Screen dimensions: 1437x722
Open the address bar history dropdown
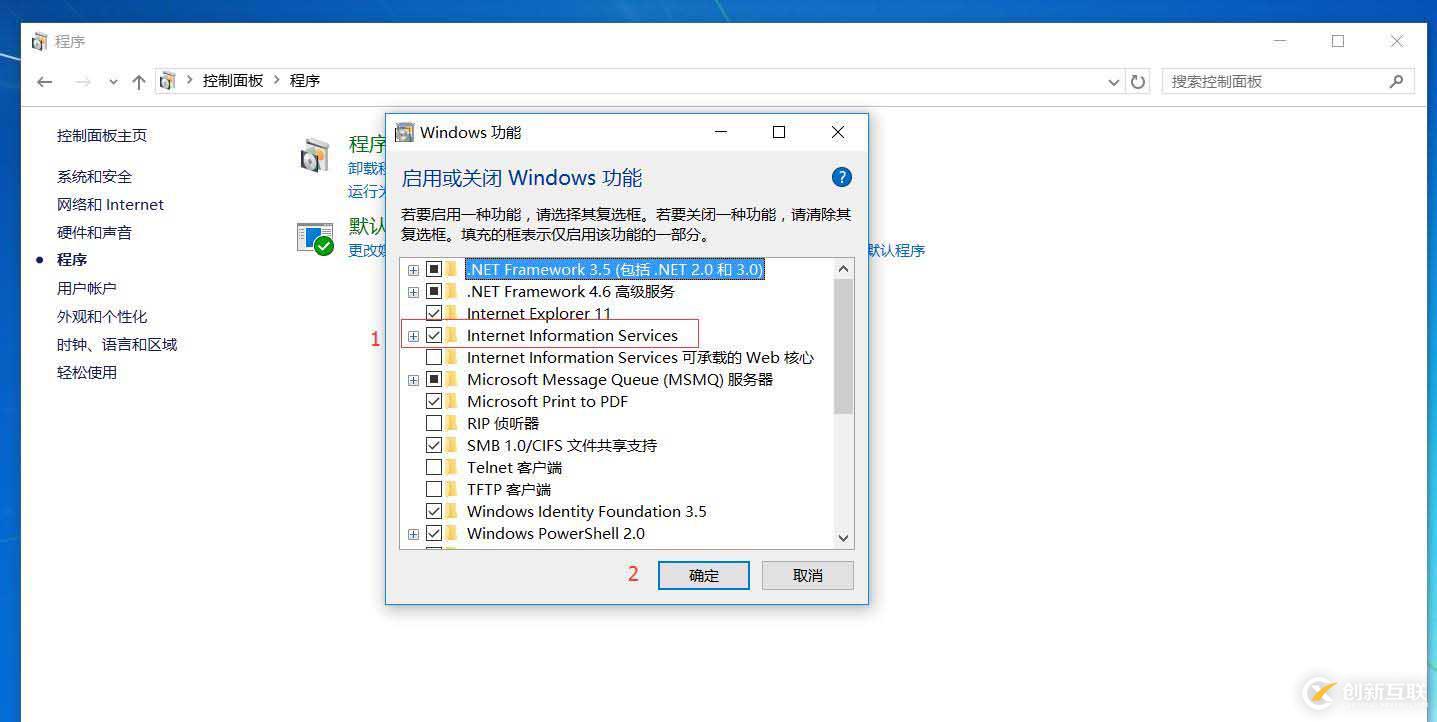(x=1114, y=82)
